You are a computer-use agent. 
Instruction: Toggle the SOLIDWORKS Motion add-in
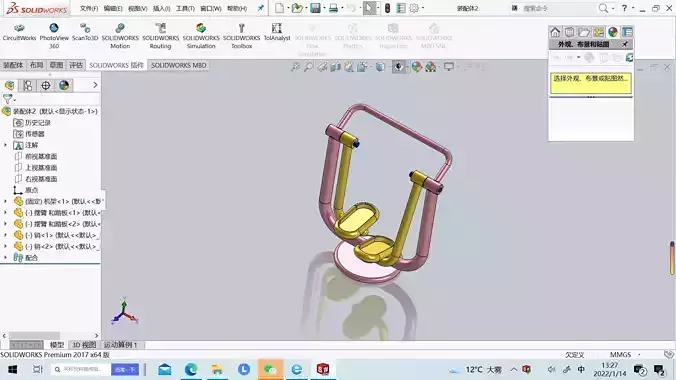(120, 36)
